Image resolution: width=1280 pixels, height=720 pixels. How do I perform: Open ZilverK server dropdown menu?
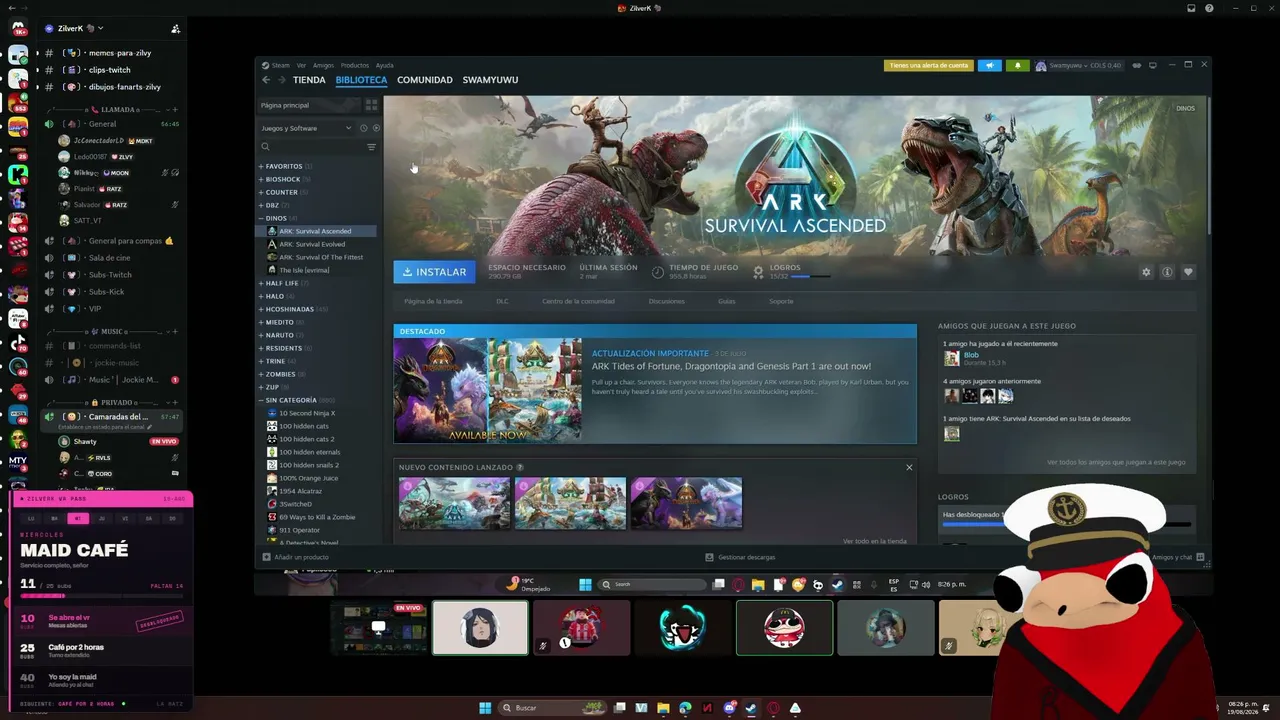[80, 29]
